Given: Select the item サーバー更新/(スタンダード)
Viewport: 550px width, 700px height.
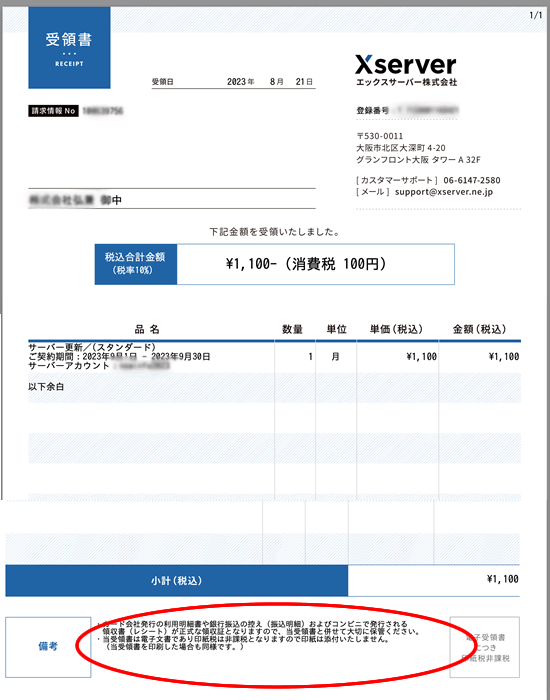Looking at the screenshot, I should pos(92,347).
